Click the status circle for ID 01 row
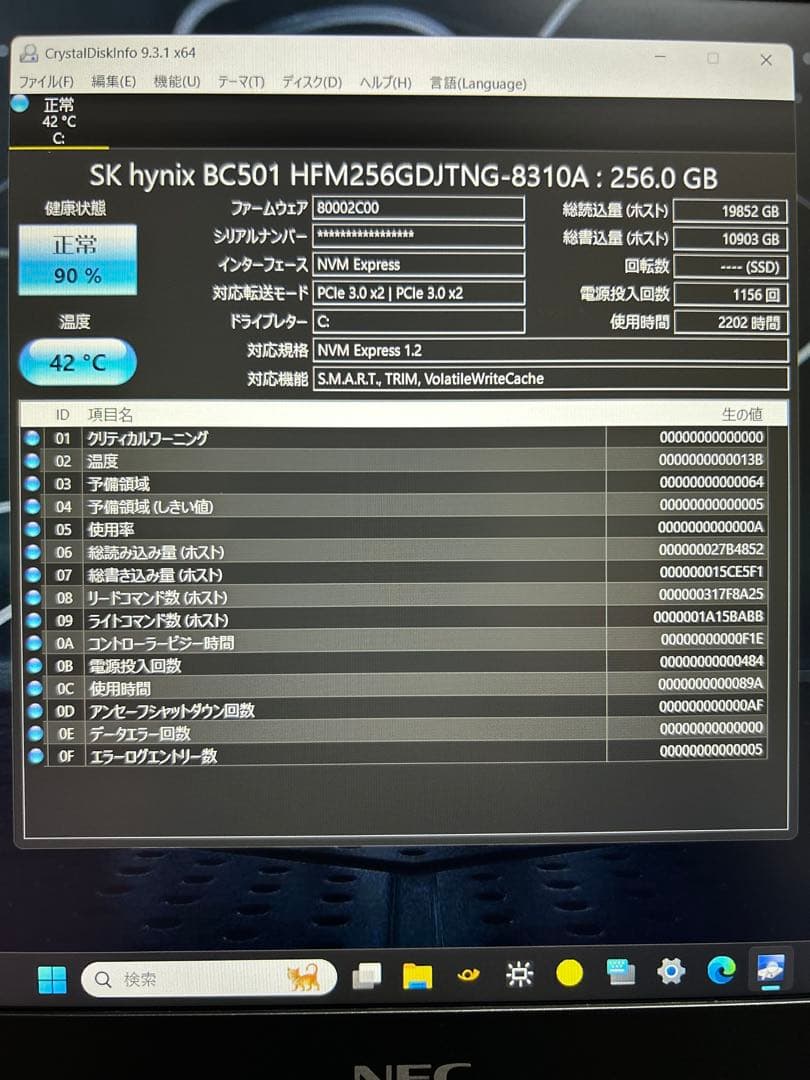810x1080 pixels. pyautogui.click(x=32, y=438)
